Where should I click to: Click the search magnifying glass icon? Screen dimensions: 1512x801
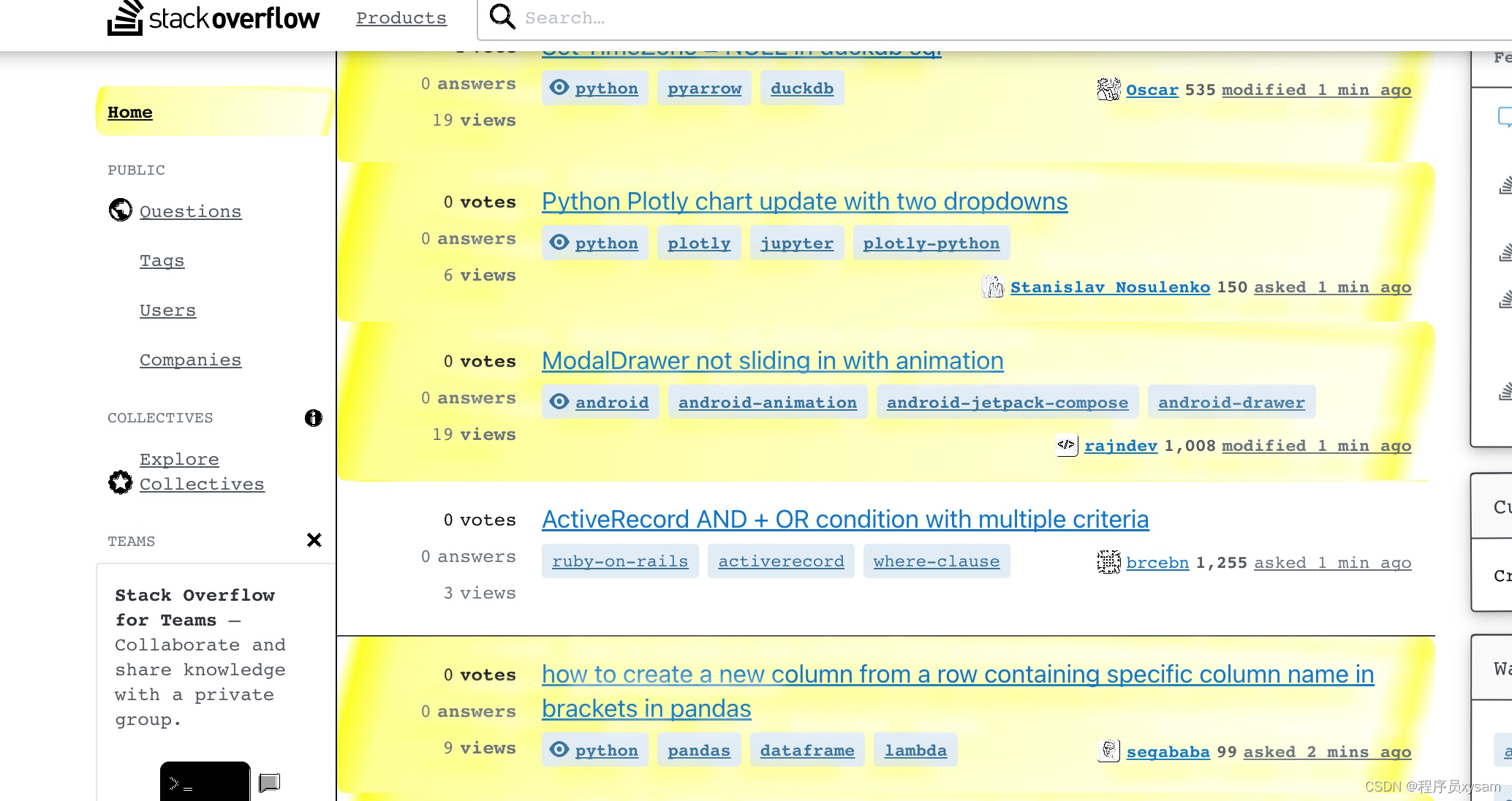click(502, 17)
